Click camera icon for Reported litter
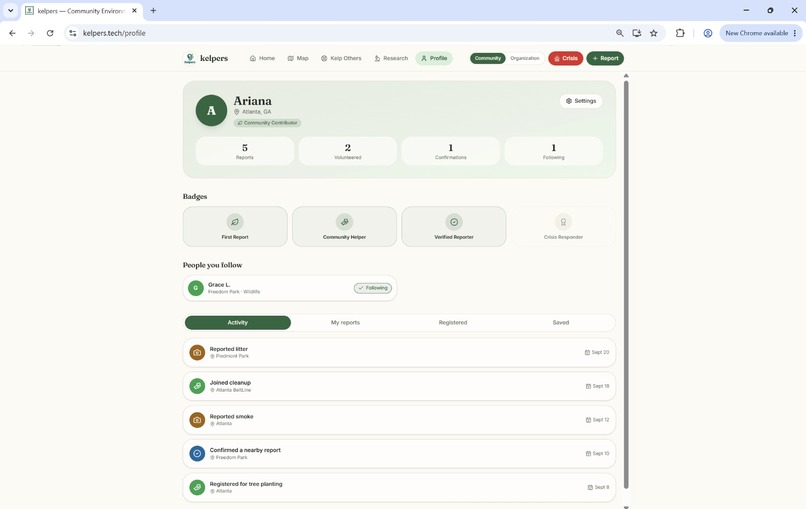The height and width of the screenshot is (509, 806). tap(197, 352)
